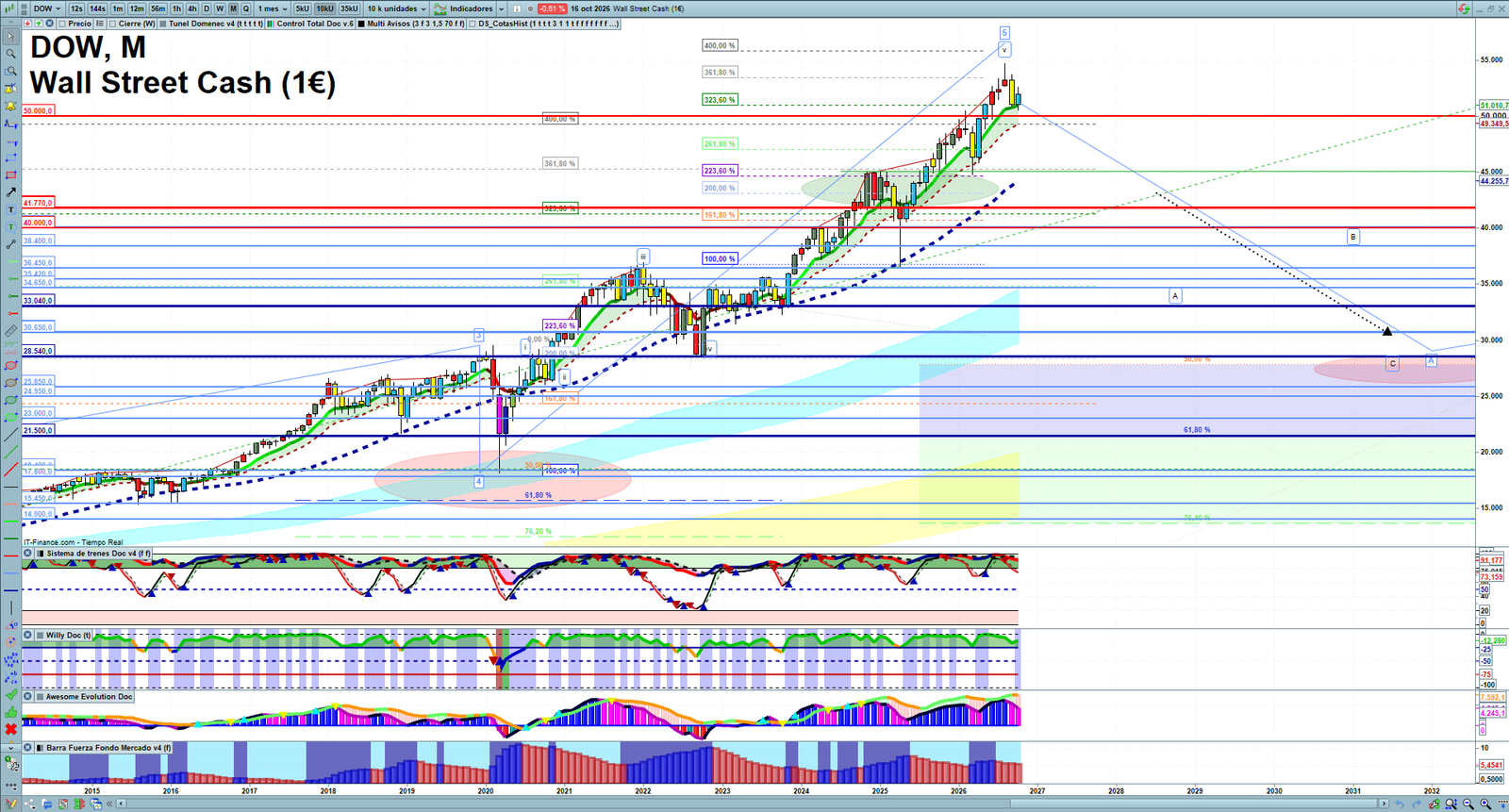The image size is (1509, 812).
Task: Open the Indicadores indicator menu
Action: click(x=464, y=8)
